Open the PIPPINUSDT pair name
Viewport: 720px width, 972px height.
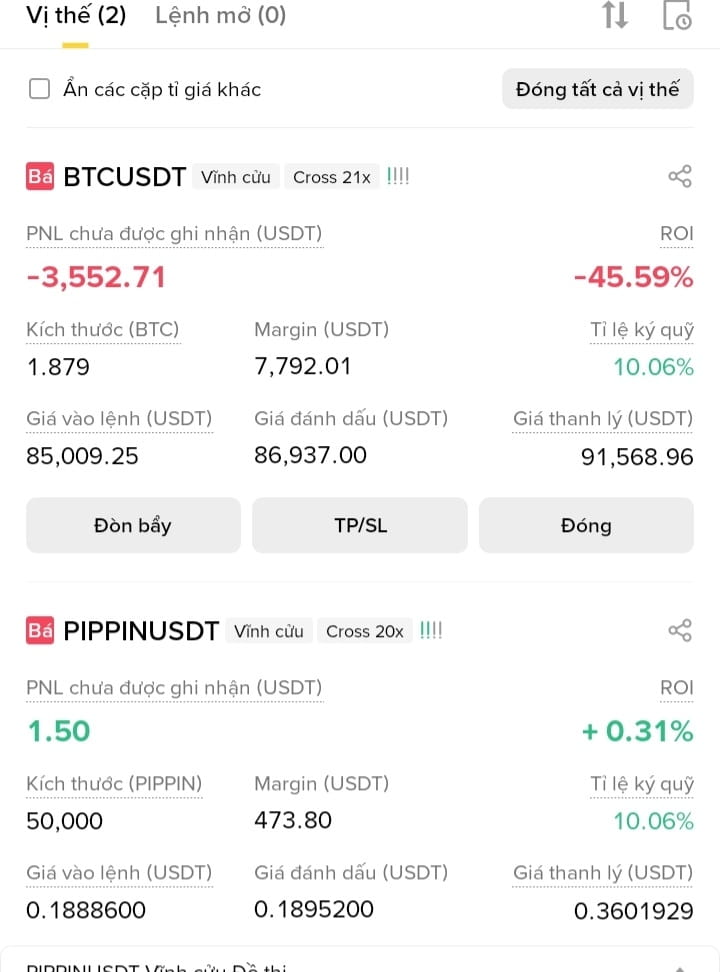[x=141, y=630]
